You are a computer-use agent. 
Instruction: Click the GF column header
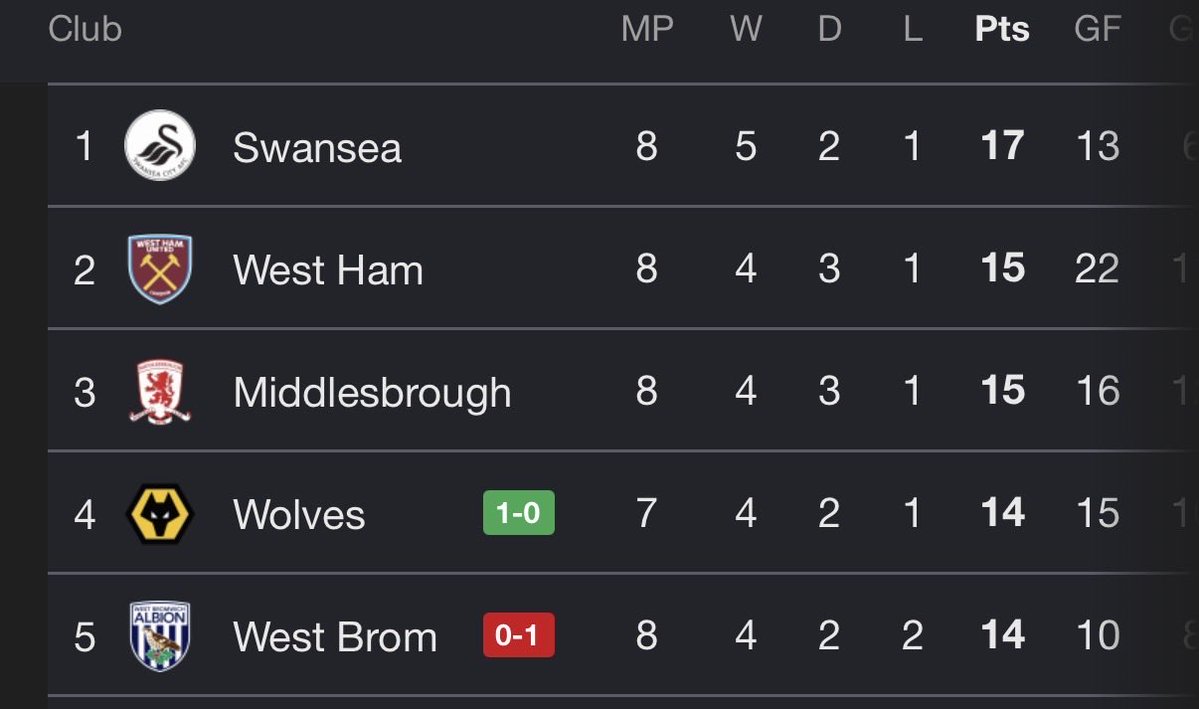[x=1097, y=29]
